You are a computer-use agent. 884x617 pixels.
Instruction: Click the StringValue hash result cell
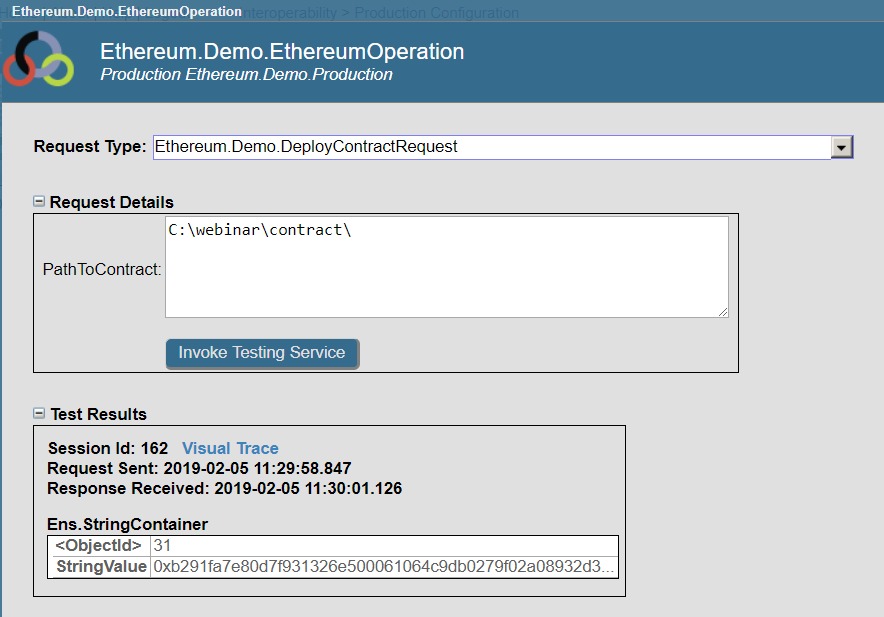383,567
